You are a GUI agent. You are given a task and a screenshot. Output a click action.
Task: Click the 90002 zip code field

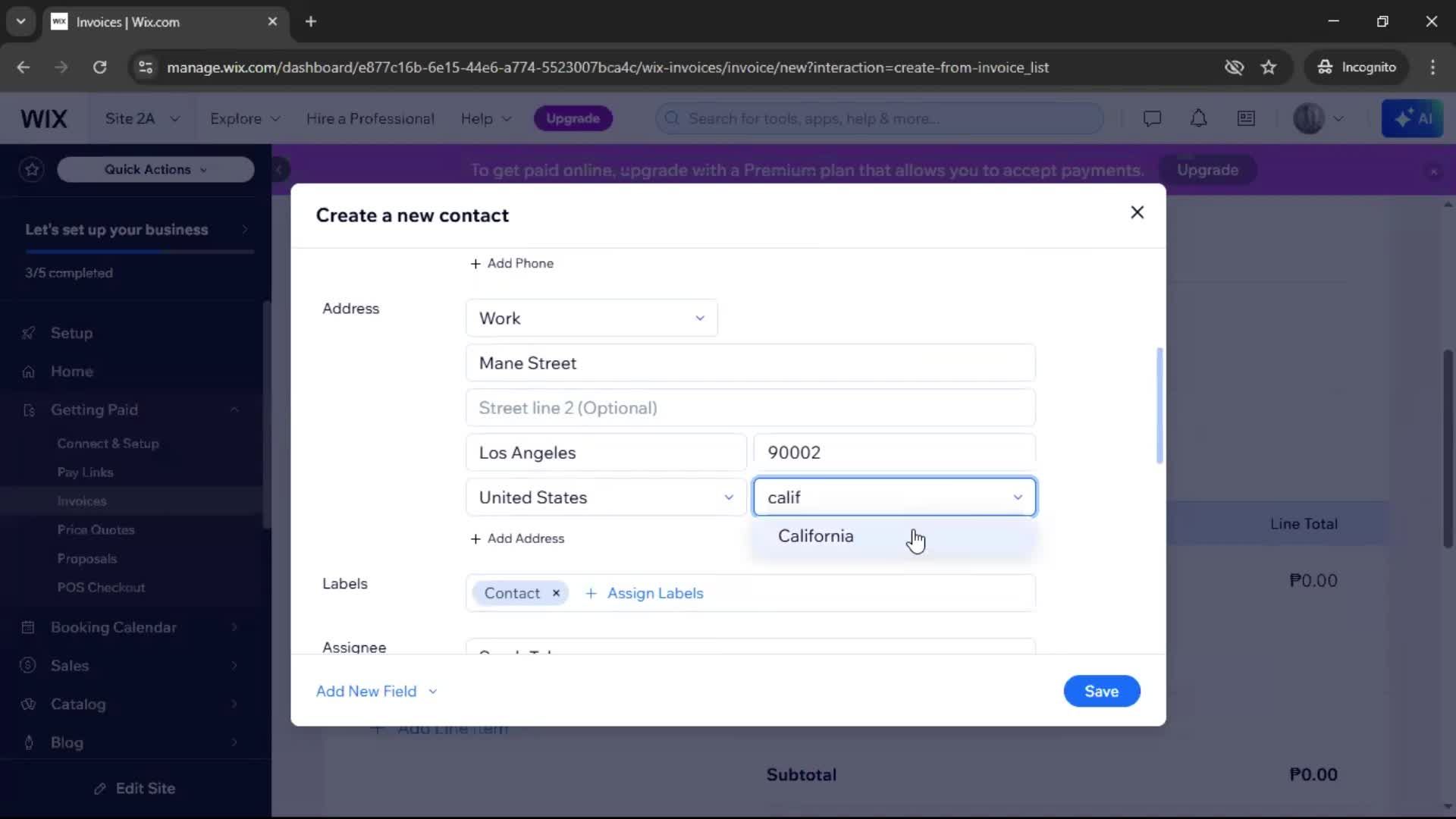(x=894, y=453)
